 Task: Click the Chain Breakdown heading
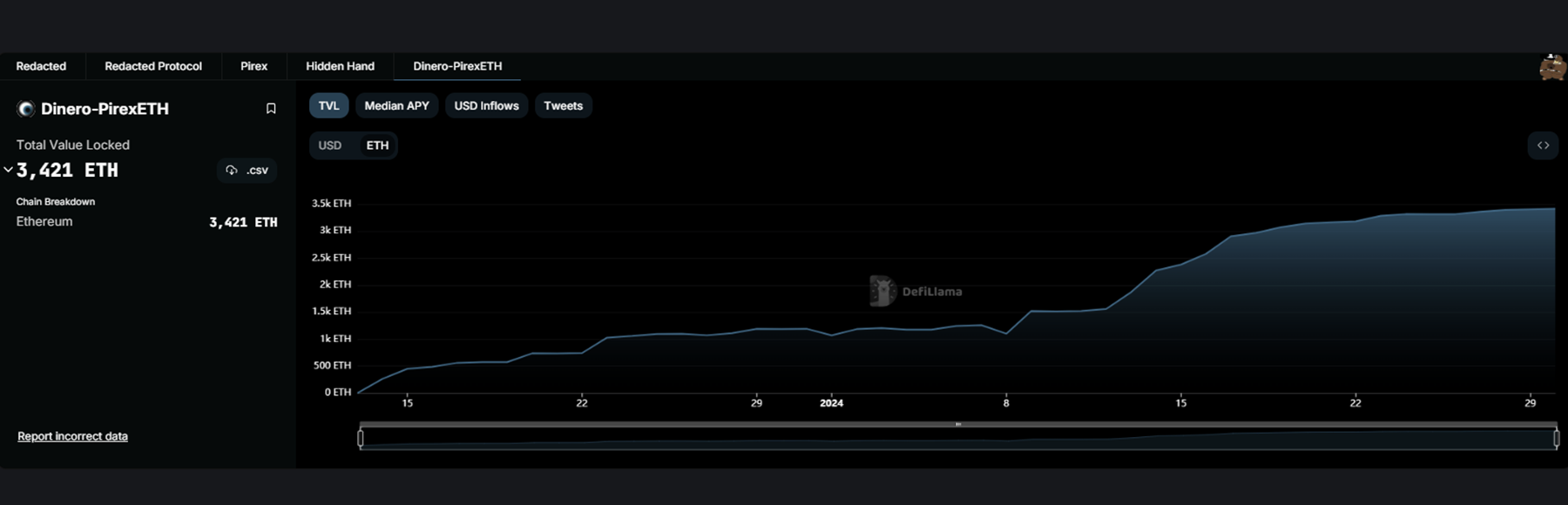coord(56,201)
